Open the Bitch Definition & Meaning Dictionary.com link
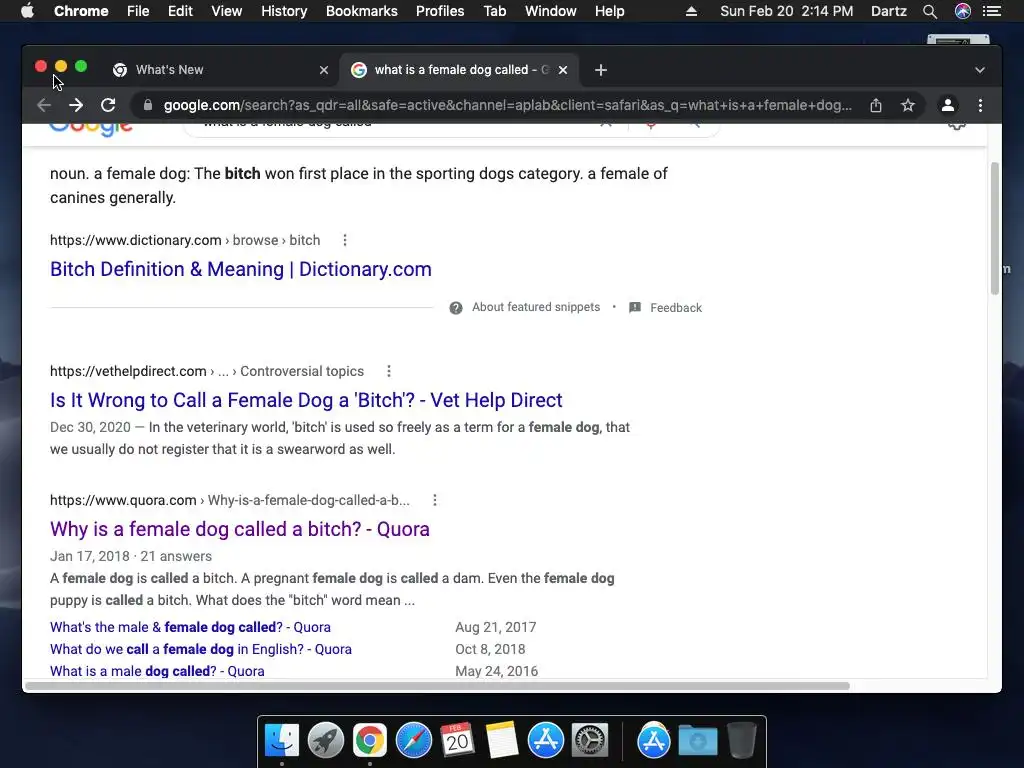1024x768 pixels. 240,269
